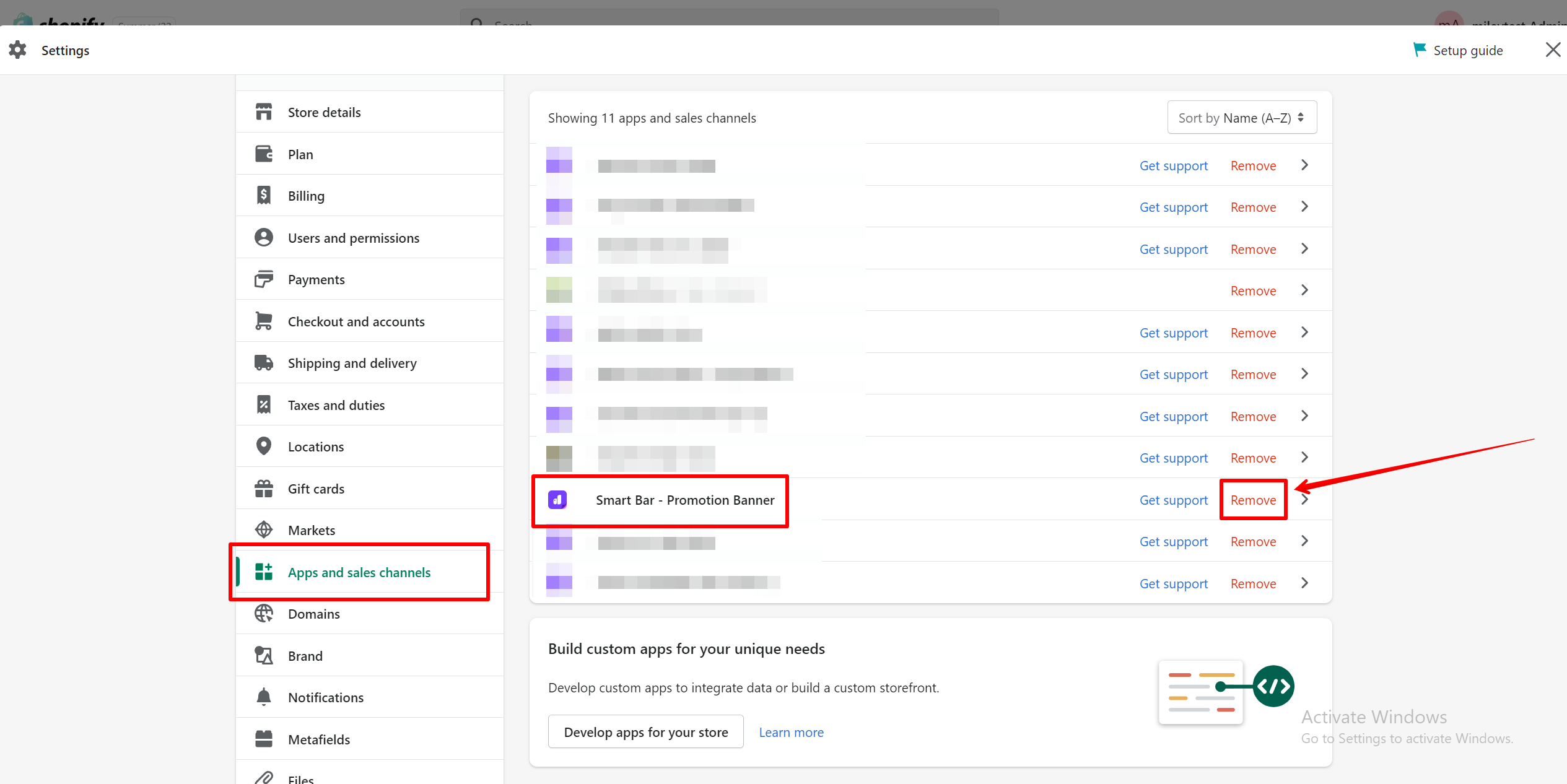Go to Checkout and accounts settings
This screenshot has width=1567, height=784.
point(356,321)
